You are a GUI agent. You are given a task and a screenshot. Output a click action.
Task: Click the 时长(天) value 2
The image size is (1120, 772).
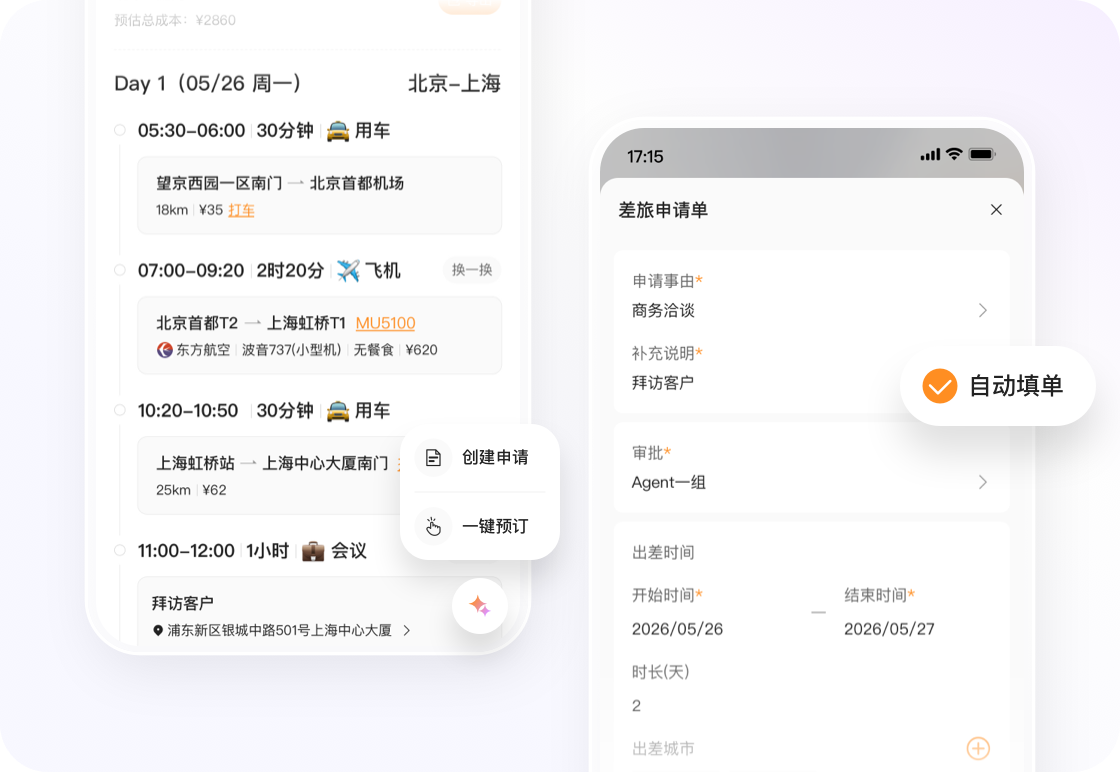(x=636, y=706)
